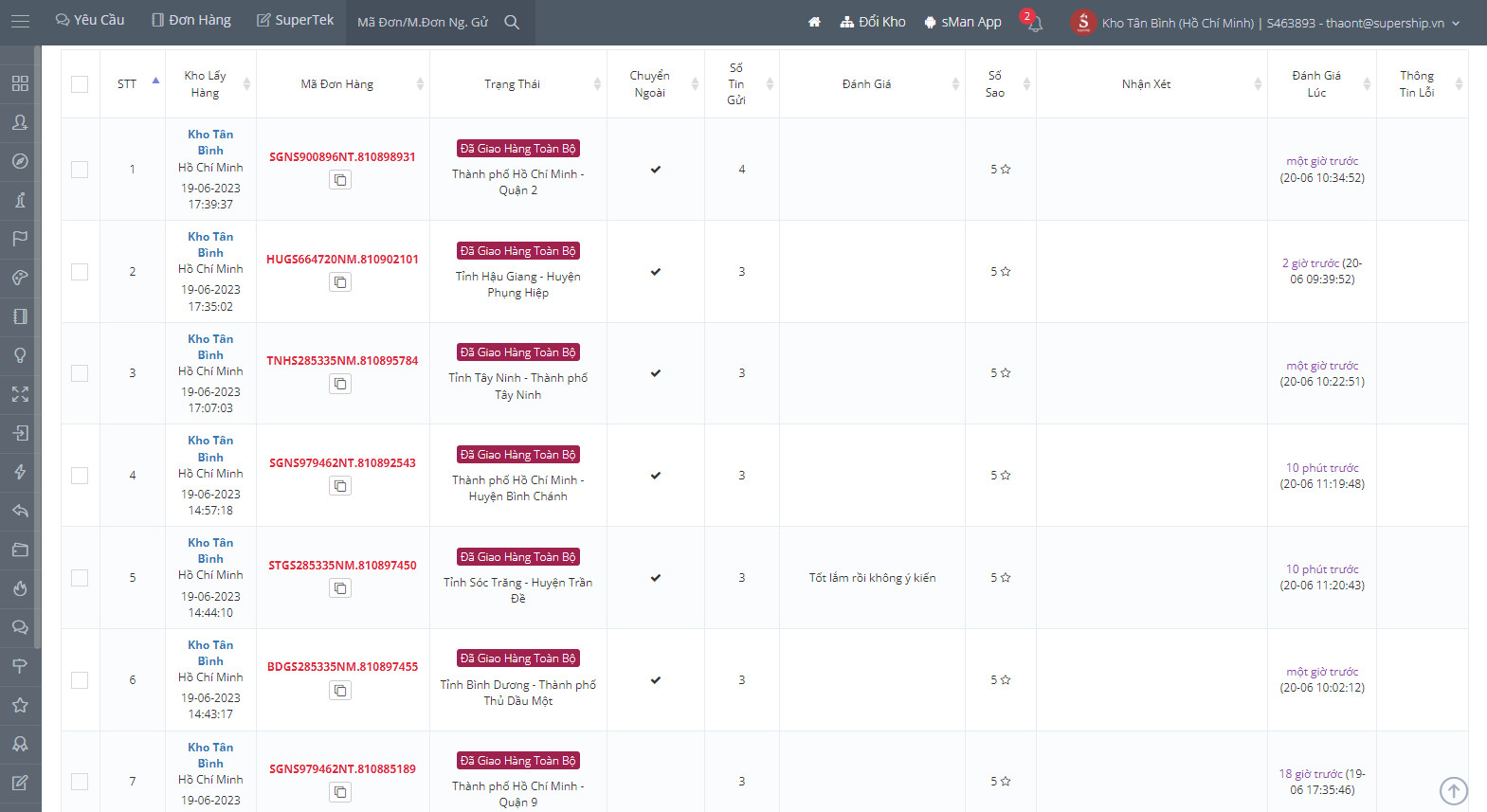The height and width of the screenshot is (812, 1487).
Task: Open the lightbulb icon in sidebar
Action: (x=20, y=355)
